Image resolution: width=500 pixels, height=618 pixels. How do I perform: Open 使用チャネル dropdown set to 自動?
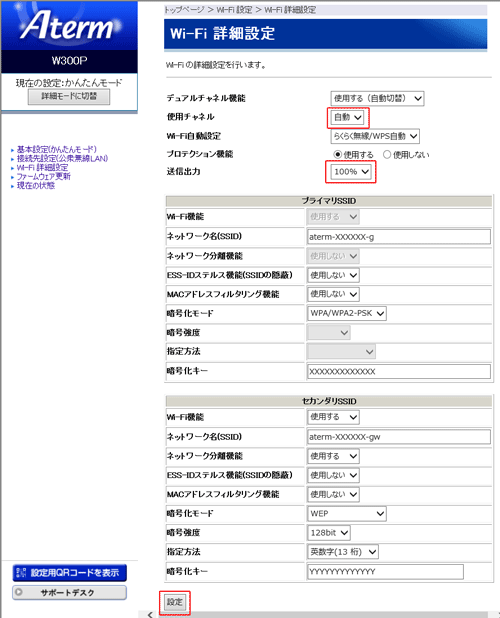(x=348, y=117)
